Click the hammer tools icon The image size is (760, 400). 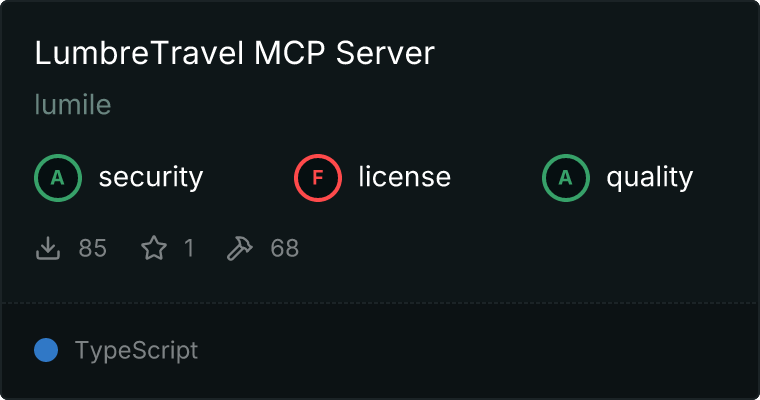(239, 248)
